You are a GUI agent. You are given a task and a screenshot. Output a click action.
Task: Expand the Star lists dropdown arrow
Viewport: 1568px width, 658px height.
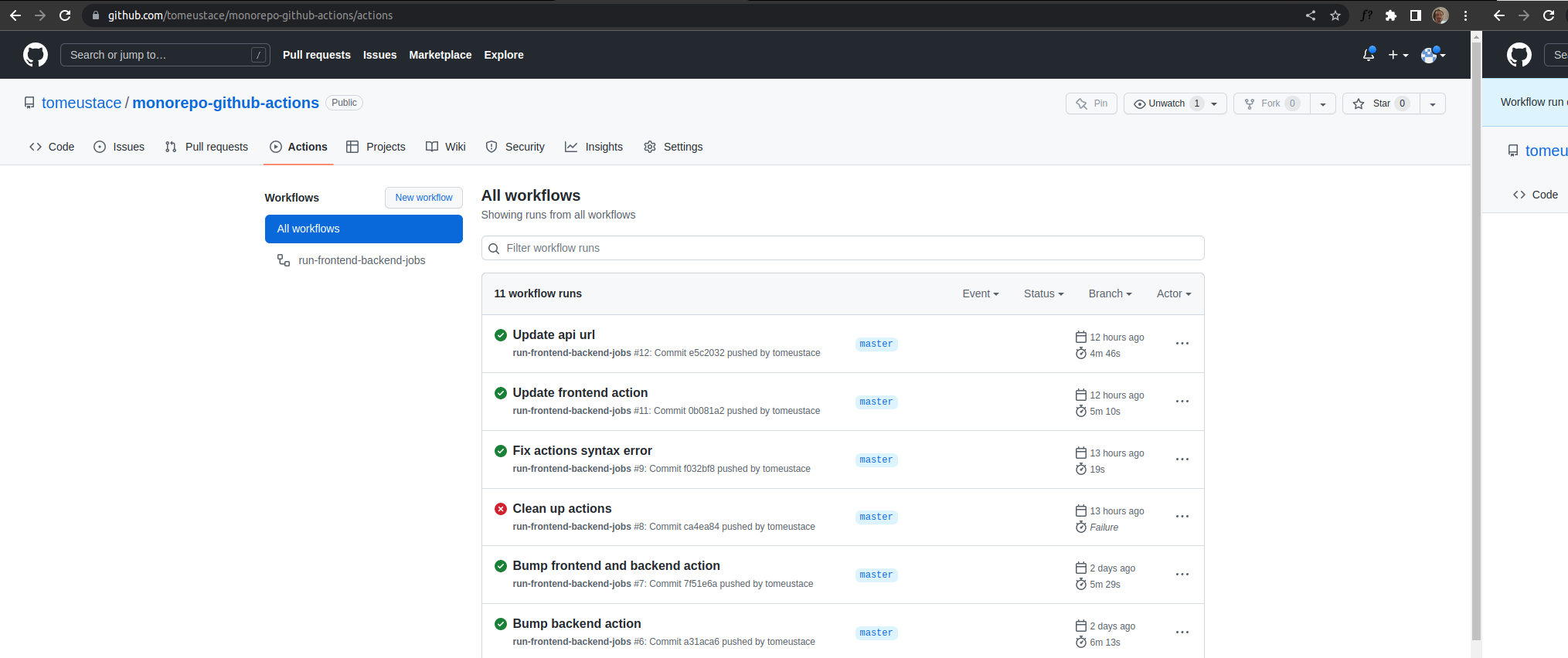click(1433, 103)
